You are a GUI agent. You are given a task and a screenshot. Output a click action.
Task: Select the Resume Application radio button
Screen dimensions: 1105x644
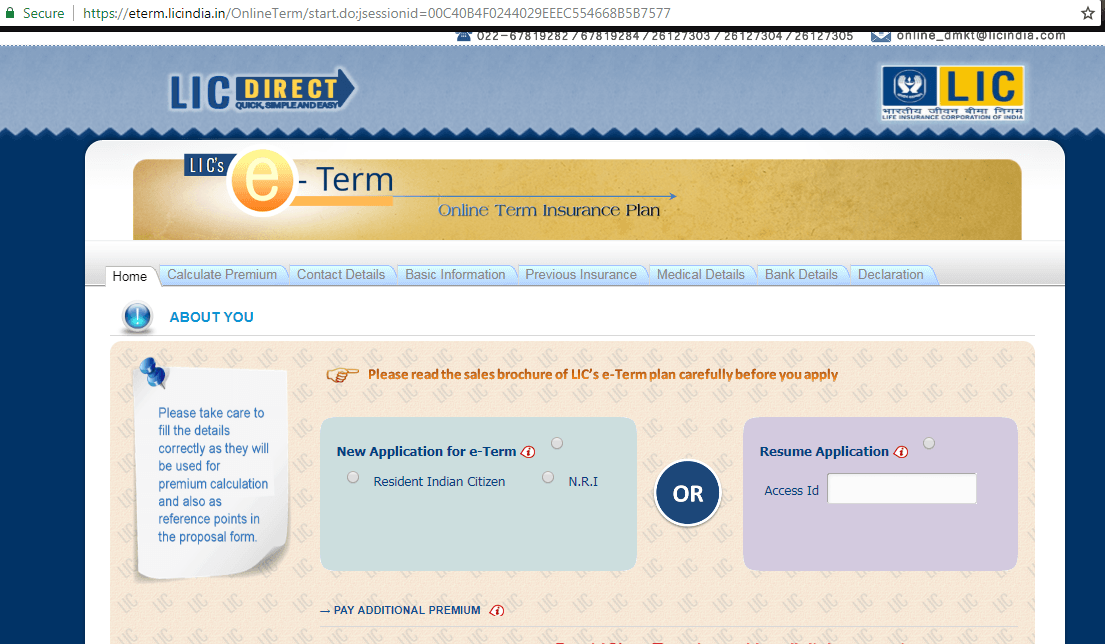929,443
